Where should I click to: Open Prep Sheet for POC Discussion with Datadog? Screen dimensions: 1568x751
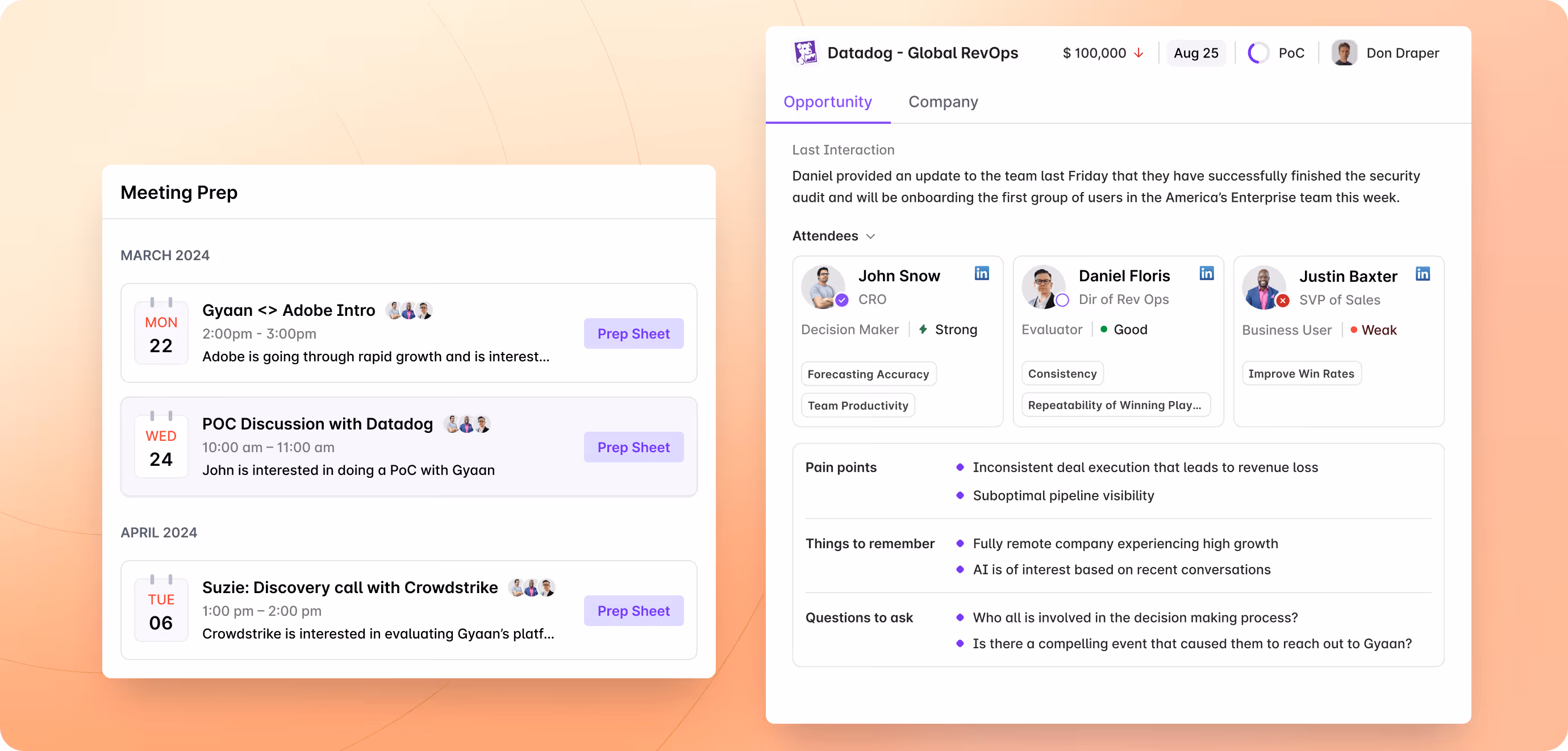click(633, 447)
